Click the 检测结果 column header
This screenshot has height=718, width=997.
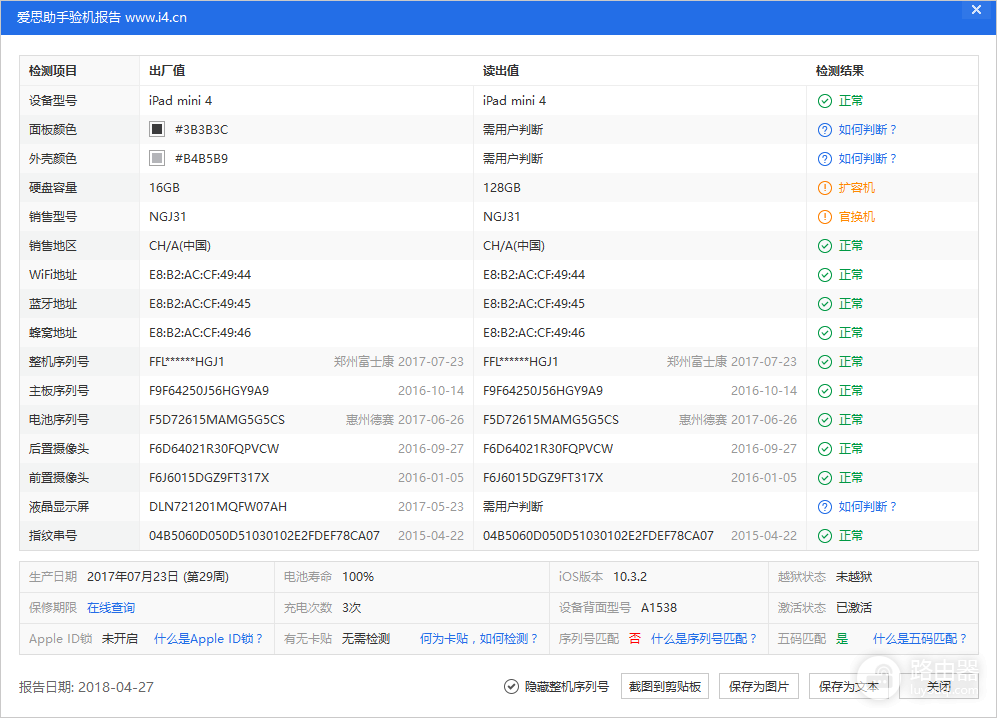pyautogui.click(x=840, y=71)
